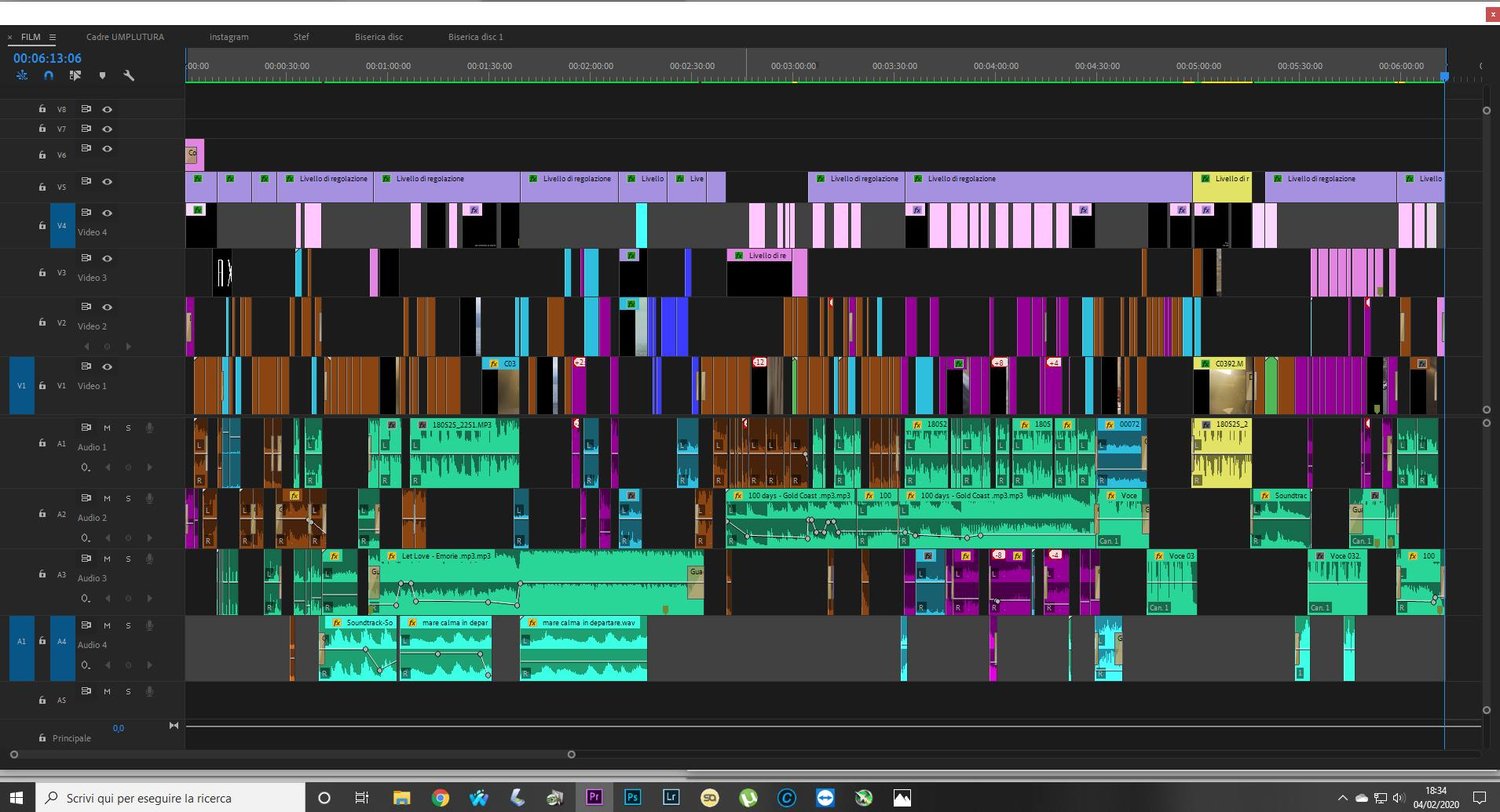Screen dimensions: 1500x812
Task: Click the horizontal timeline zoom scrollbar
Action: coord(292,754)
